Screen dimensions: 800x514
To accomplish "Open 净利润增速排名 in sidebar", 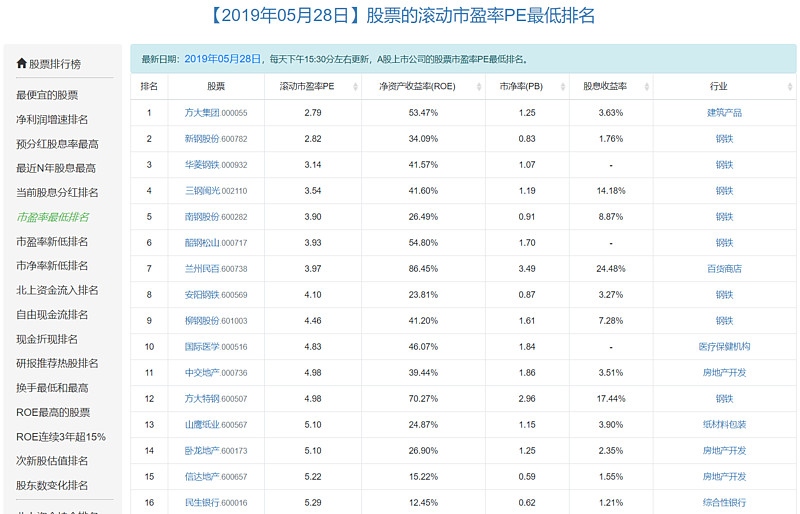I will coord(52,119).
